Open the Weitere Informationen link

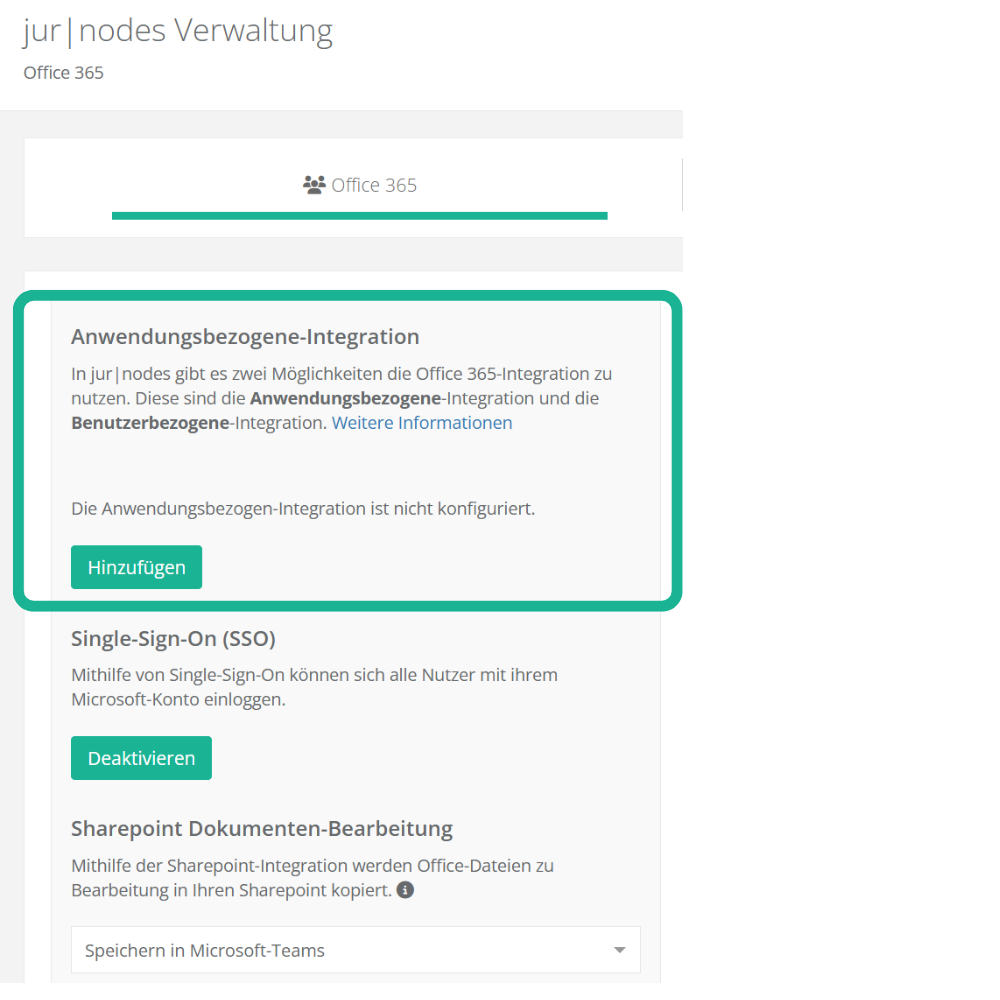[422, 423]
